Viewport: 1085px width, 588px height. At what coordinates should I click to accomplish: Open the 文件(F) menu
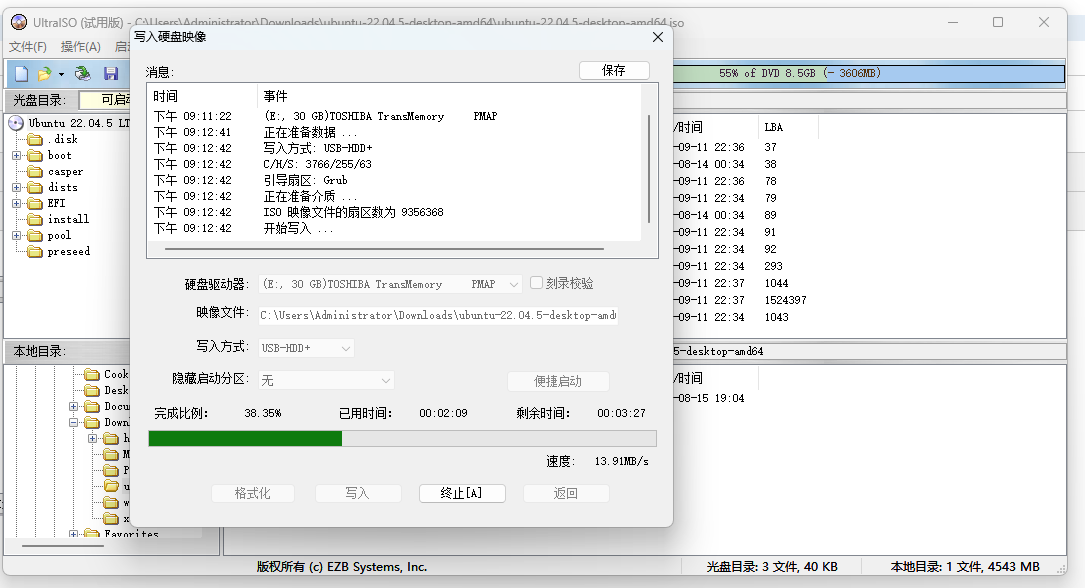point(28,47)
